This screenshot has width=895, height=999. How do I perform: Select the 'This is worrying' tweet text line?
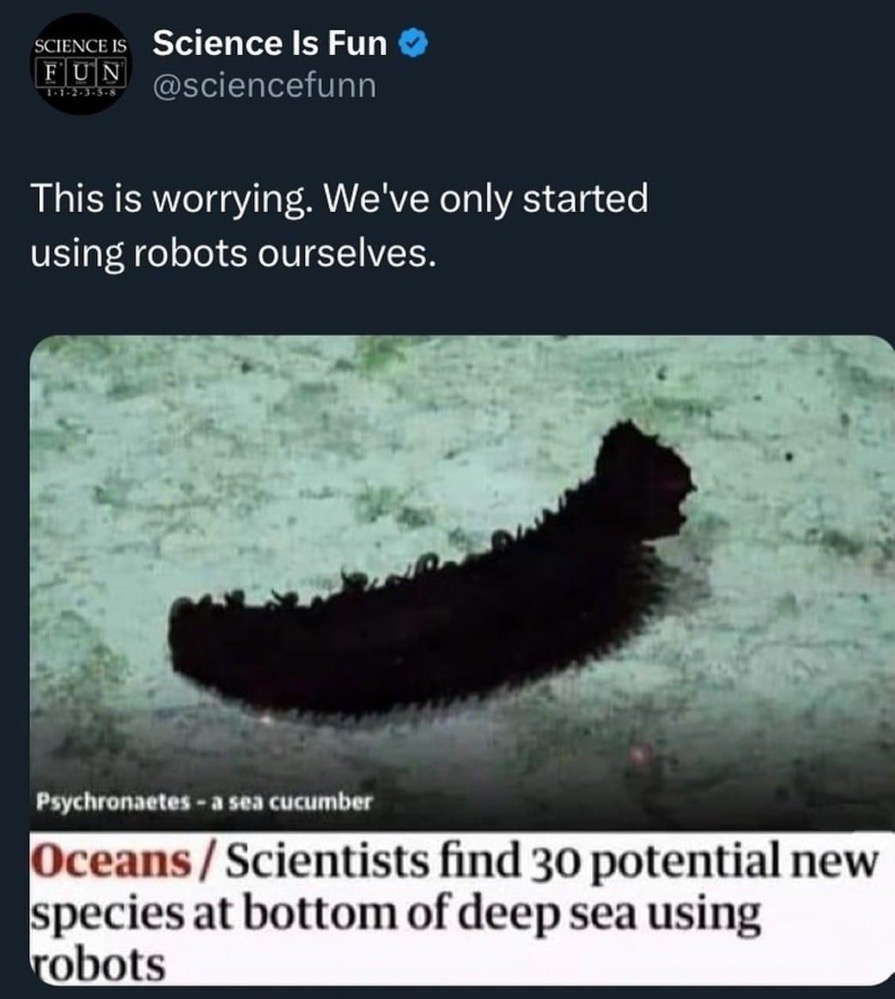(x=339, y=199)
